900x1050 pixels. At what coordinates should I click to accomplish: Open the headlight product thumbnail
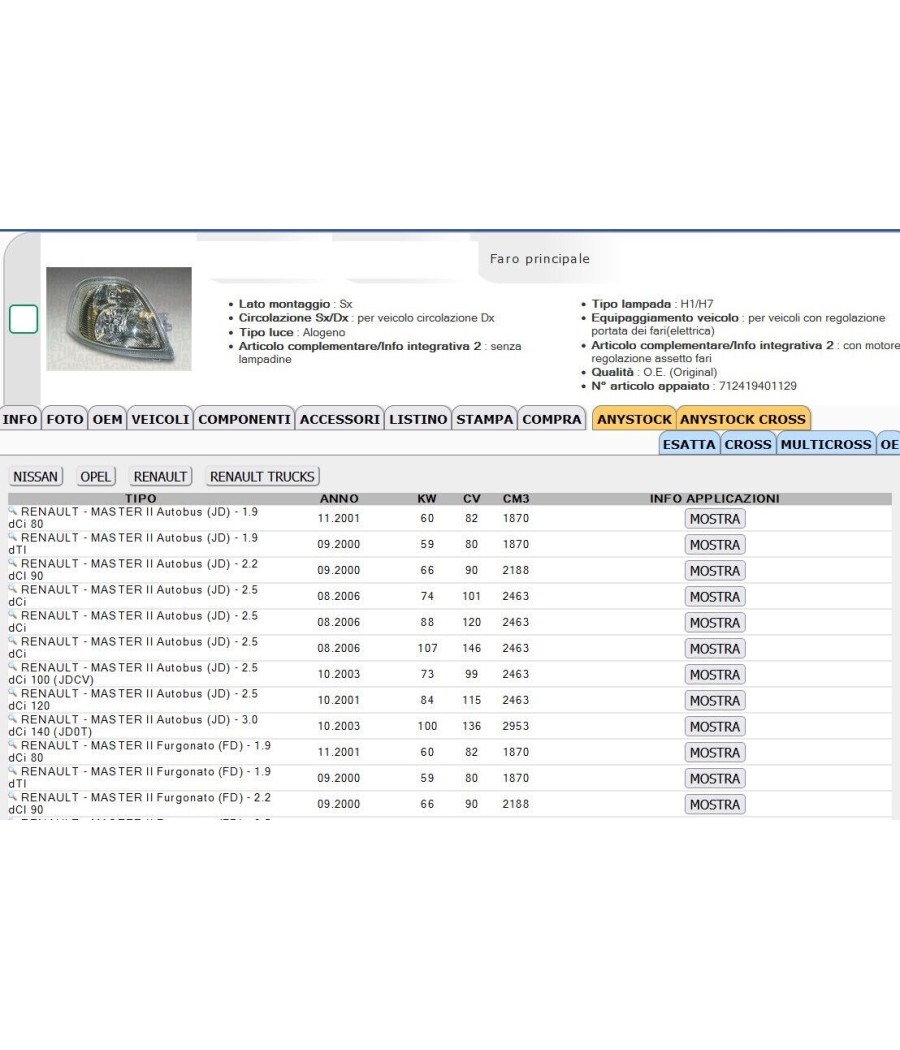(x=119, y=319)
